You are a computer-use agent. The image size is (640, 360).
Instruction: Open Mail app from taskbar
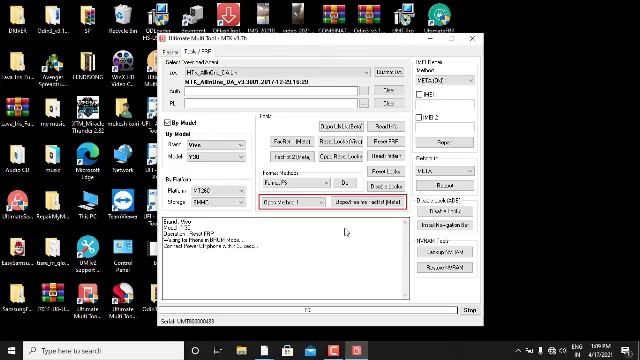[x=310, y=351]
